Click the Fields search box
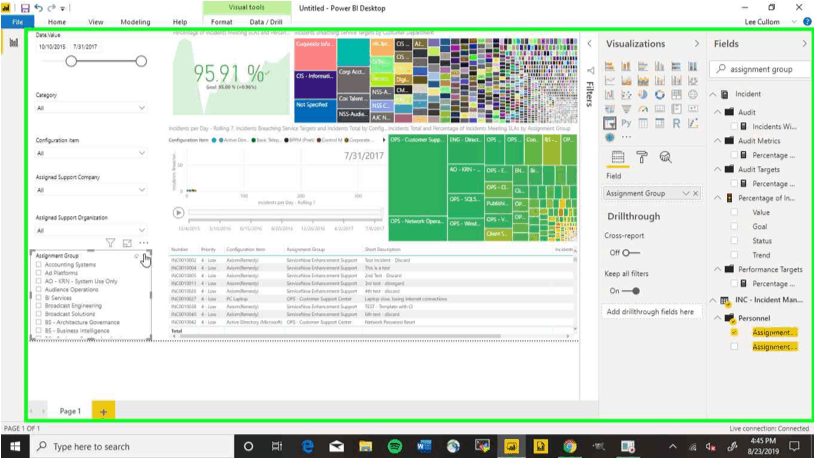Screen dimensions: 815x459 click(761, 69)
